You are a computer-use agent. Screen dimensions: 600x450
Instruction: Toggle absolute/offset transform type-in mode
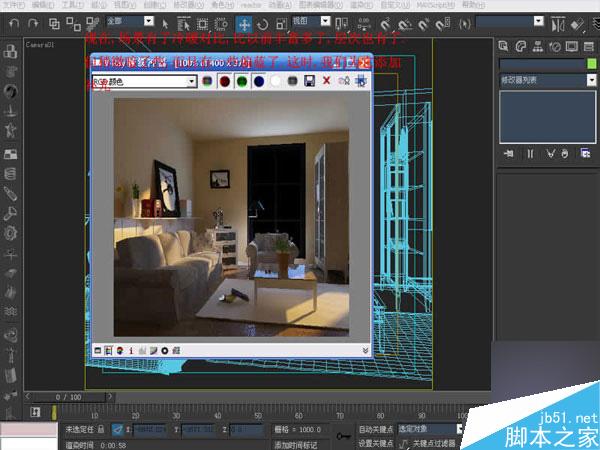coord(117,429)
